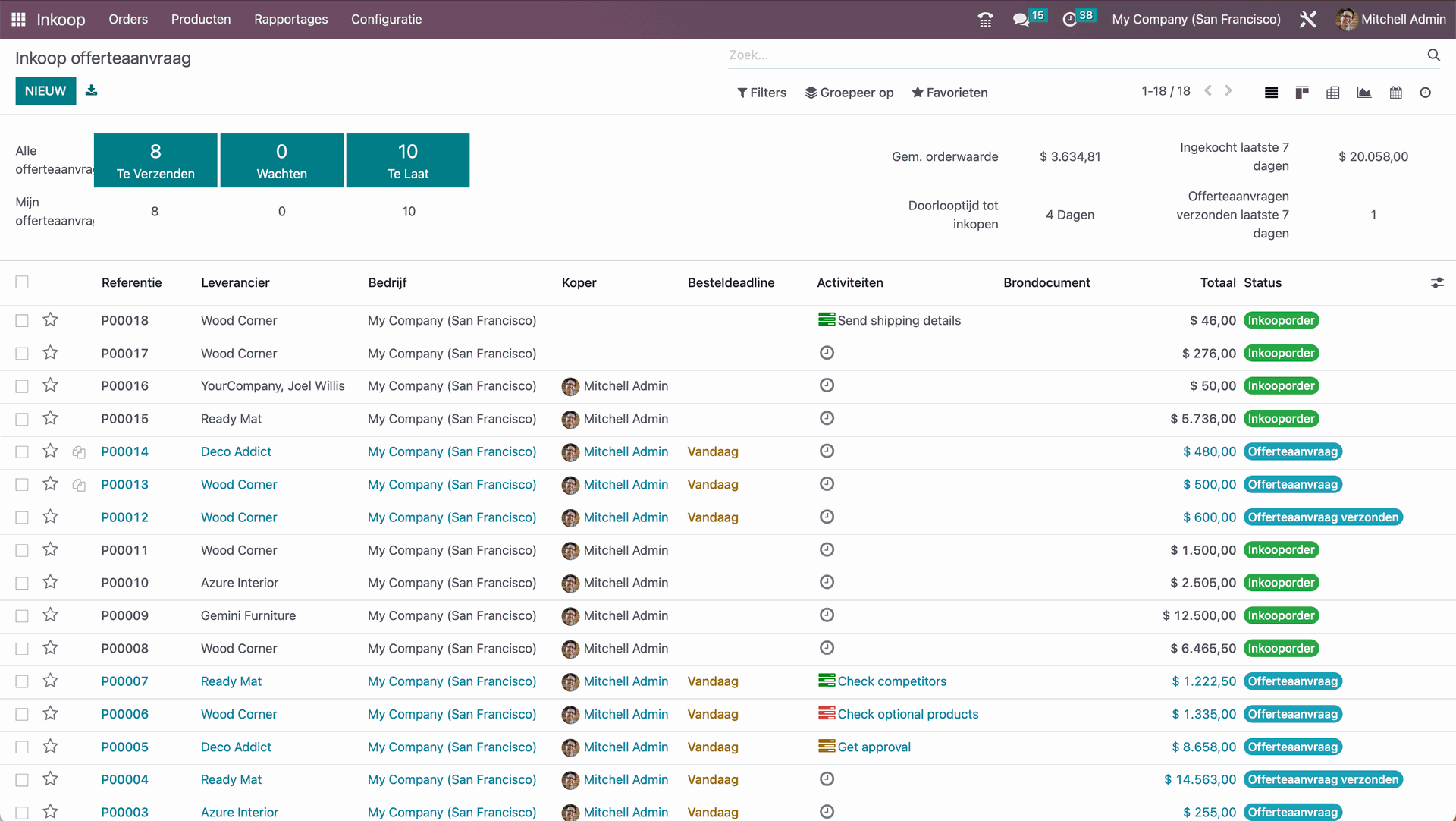Open the Rapportages menu
The image size is (1456, 821).
coord(290,19)
